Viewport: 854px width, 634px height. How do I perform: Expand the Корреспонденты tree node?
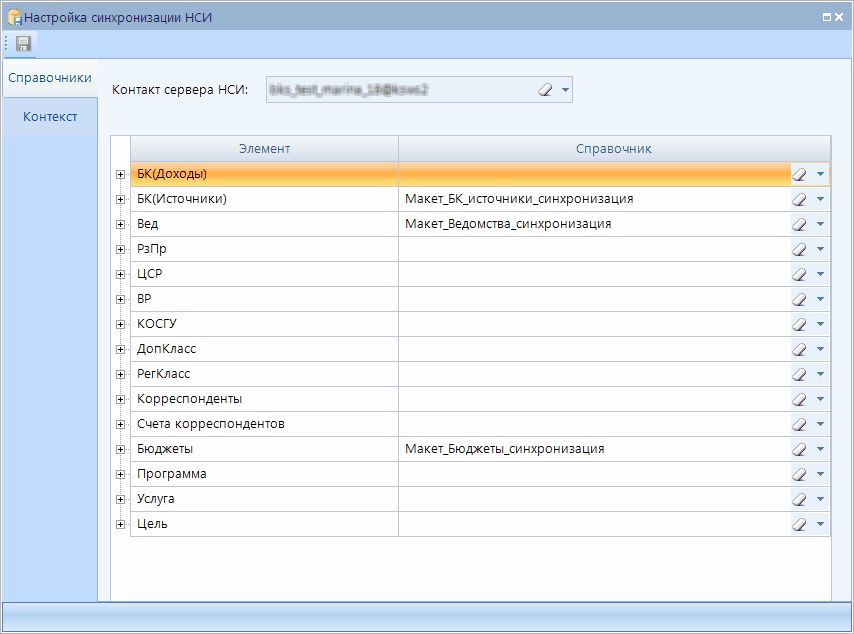coord(121,399)
